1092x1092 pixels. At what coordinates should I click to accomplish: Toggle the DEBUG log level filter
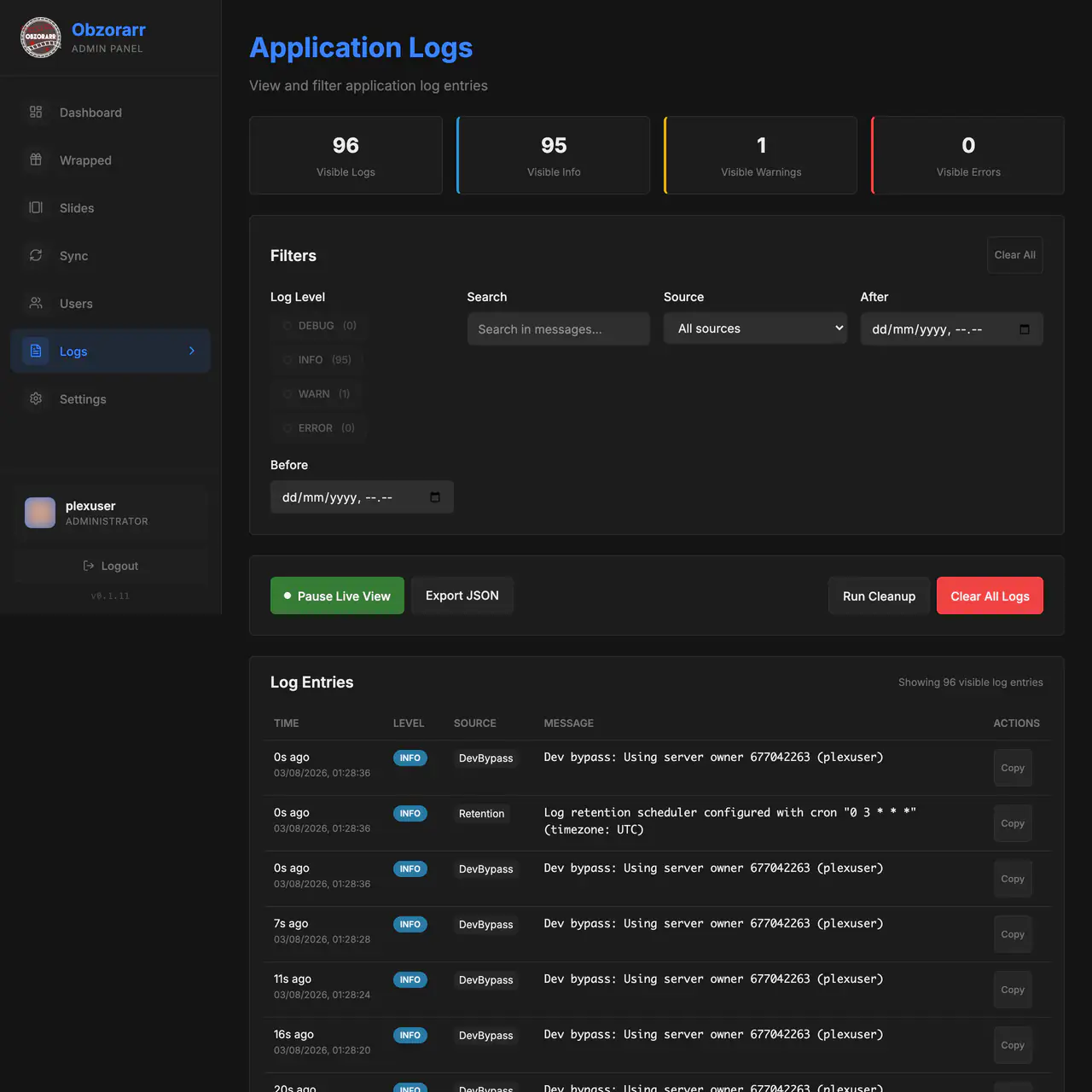(320, 326)
